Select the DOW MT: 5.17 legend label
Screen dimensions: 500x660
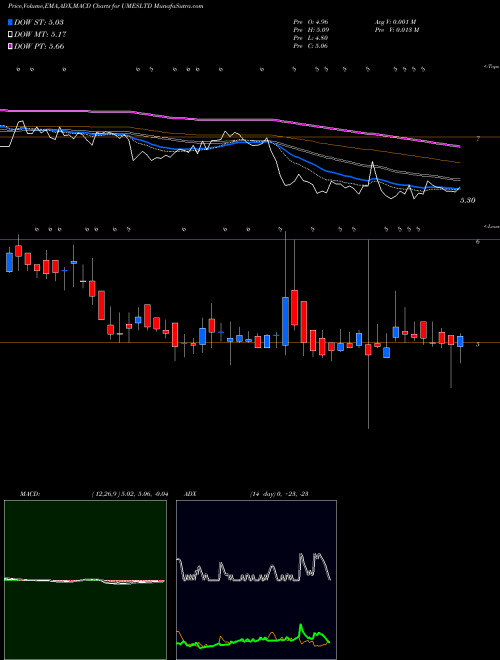point(40,35)
